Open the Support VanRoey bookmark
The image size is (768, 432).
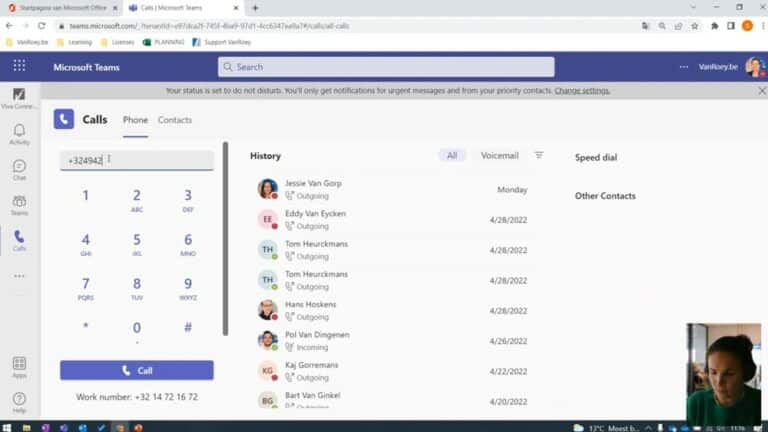222,42
